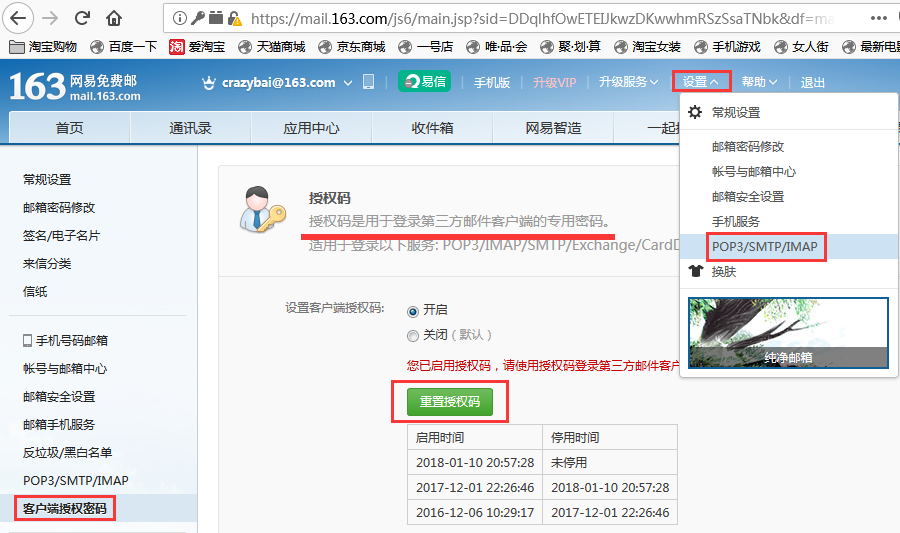Click the 未停用 table cell
This screenshot has height=533, width=900.
[610, 462]
